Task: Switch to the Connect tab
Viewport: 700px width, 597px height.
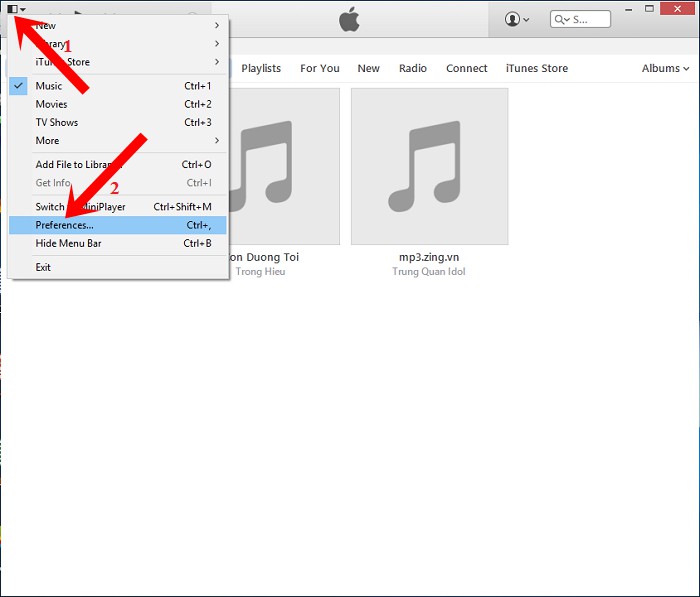Action: (467, 68)
